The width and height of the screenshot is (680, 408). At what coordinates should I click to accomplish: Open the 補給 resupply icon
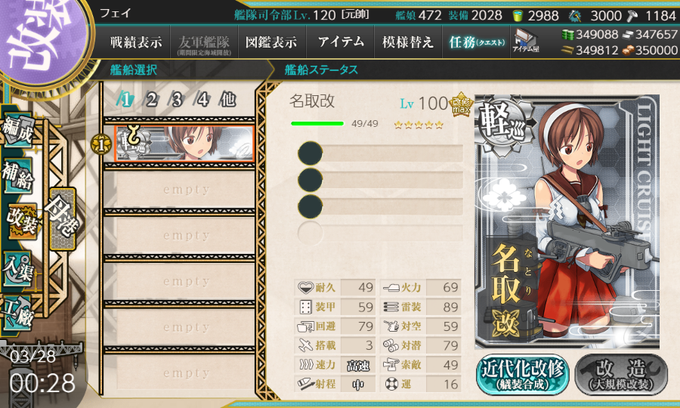[x=18, y=176]
